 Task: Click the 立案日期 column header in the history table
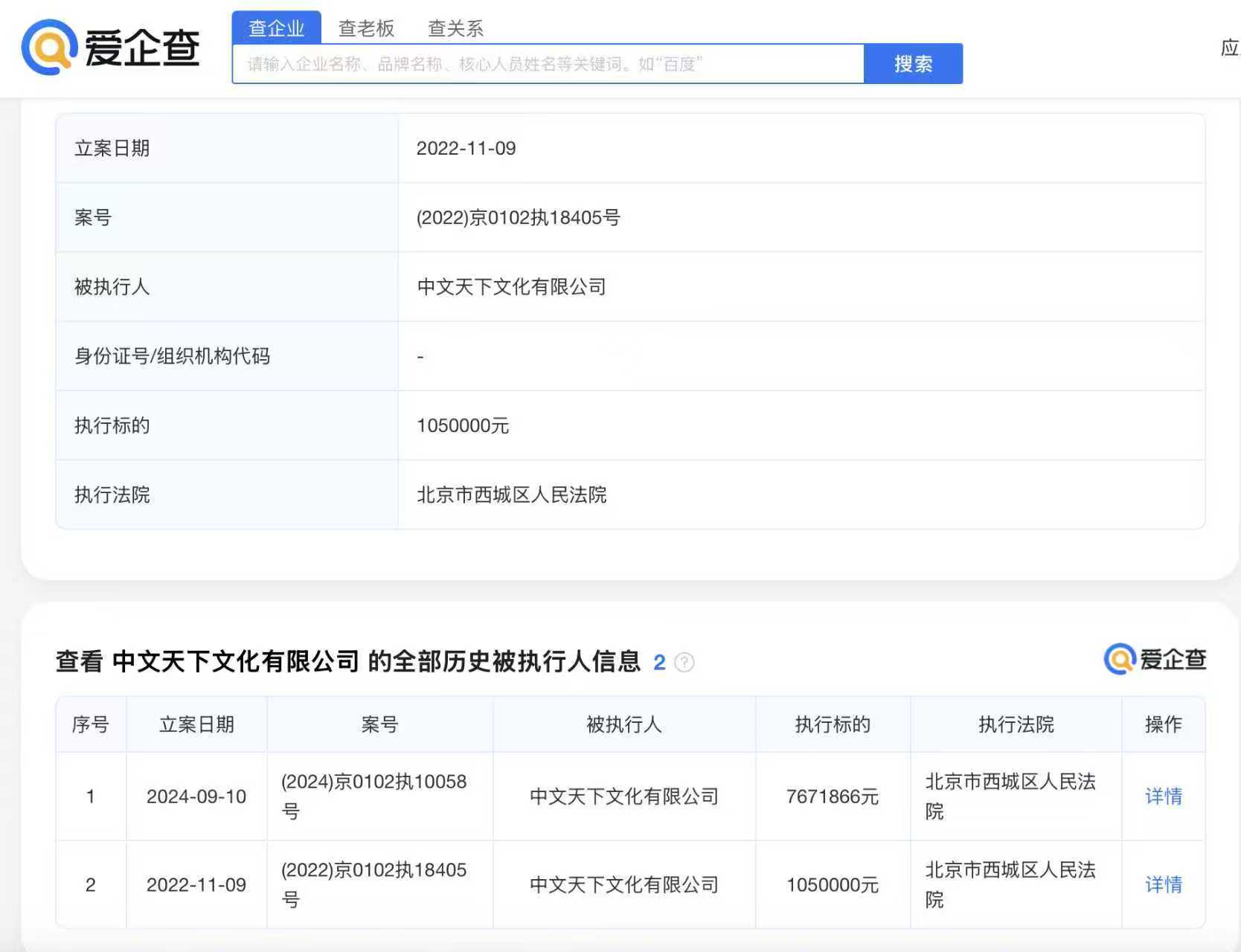(x=196, y=724)
